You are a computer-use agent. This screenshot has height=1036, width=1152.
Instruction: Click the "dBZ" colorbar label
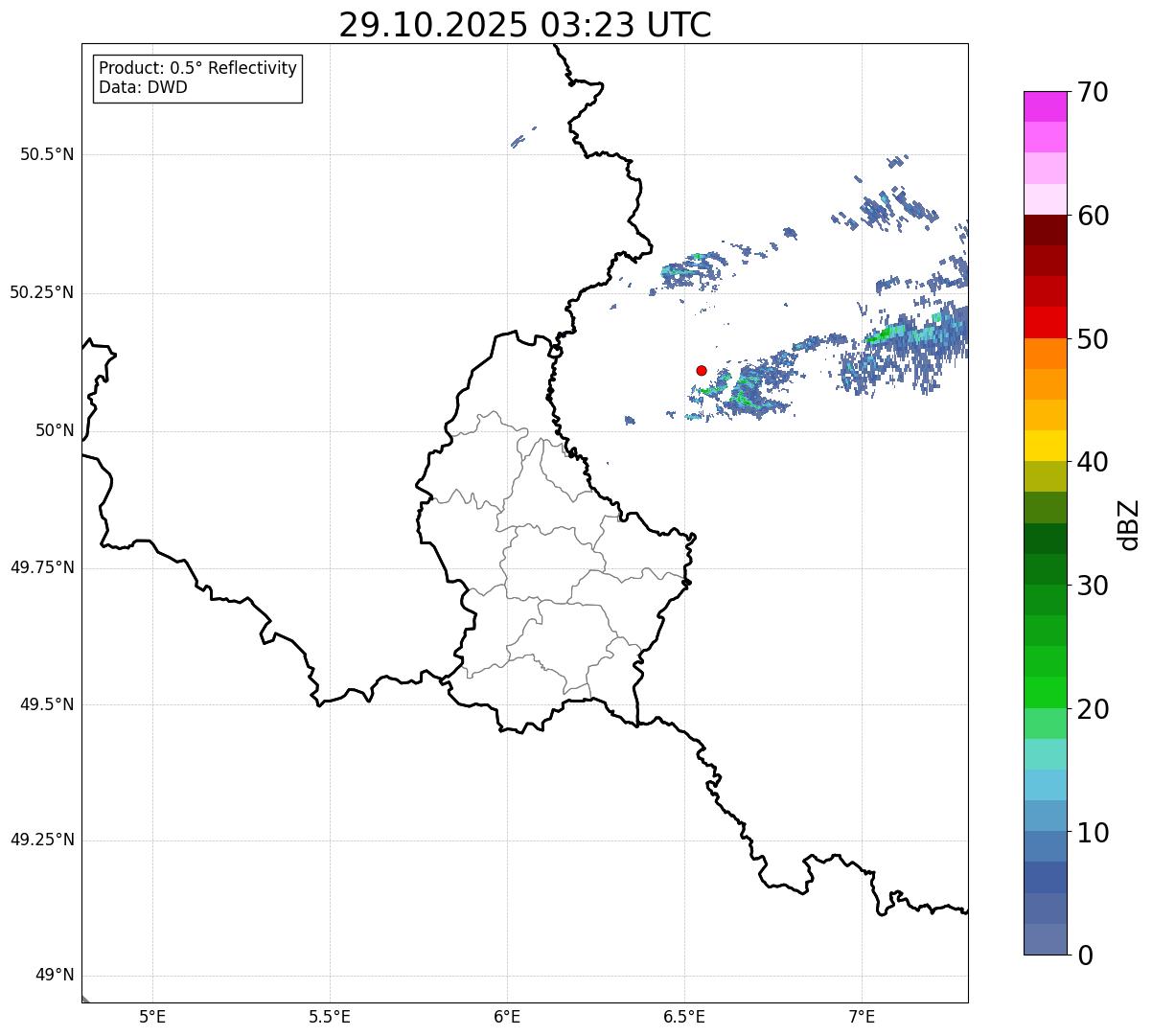pos(1129,523)
